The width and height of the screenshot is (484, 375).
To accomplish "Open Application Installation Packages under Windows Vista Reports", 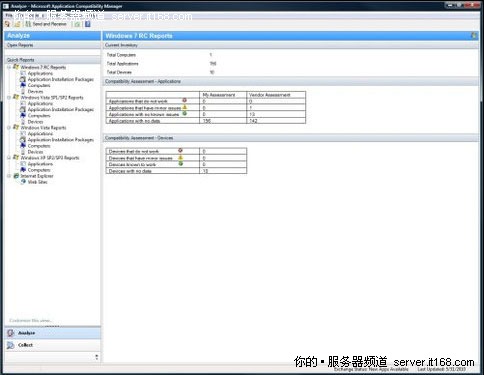I will [x=61, y=140].
